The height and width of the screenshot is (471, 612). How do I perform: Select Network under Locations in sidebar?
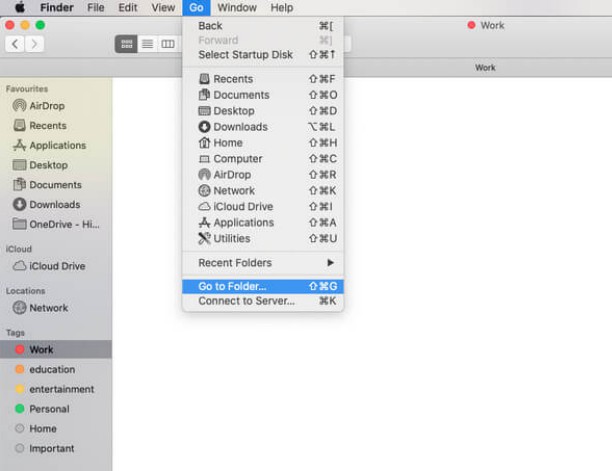[x=48, y=308]
